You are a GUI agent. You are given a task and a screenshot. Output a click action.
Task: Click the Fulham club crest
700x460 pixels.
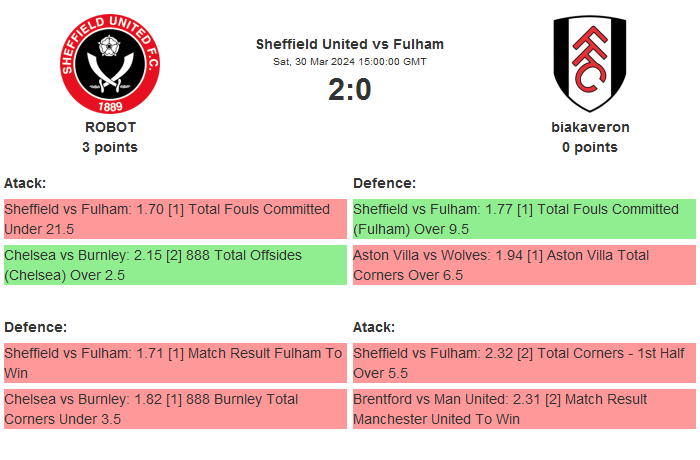click(589, 63)
